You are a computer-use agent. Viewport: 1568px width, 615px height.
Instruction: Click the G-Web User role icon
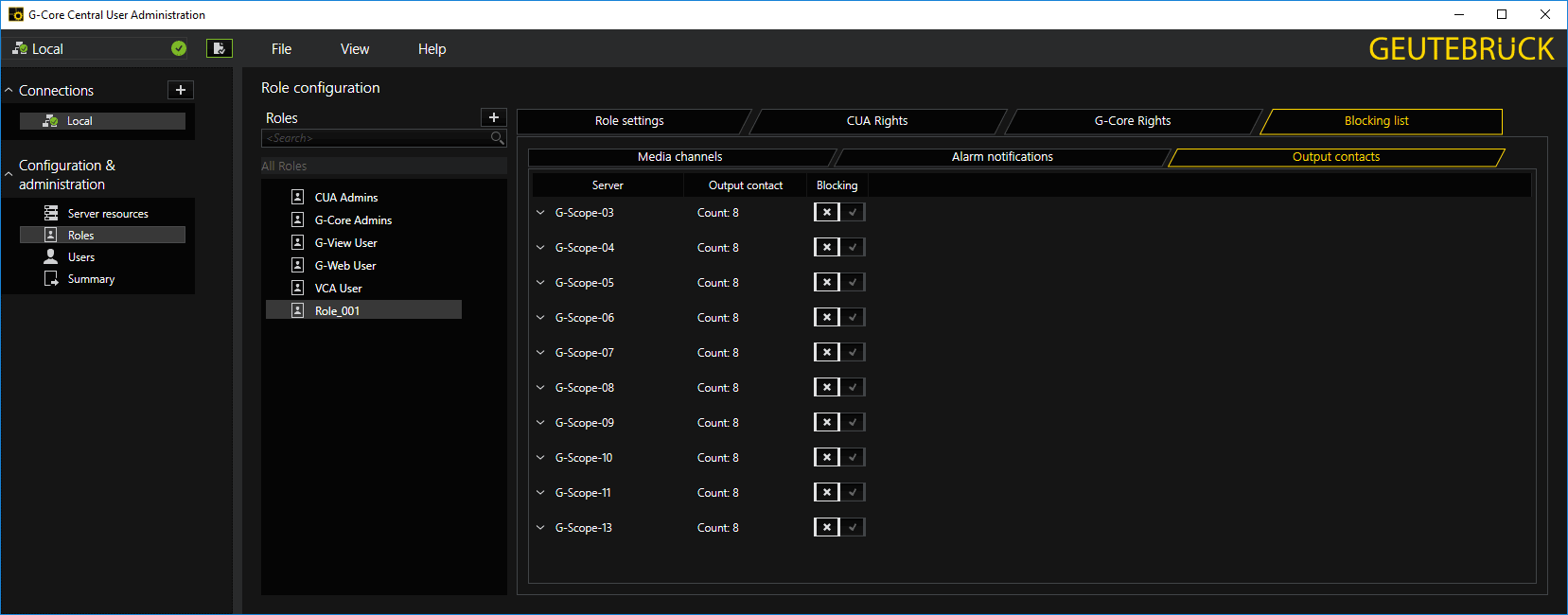coord(297,265)
